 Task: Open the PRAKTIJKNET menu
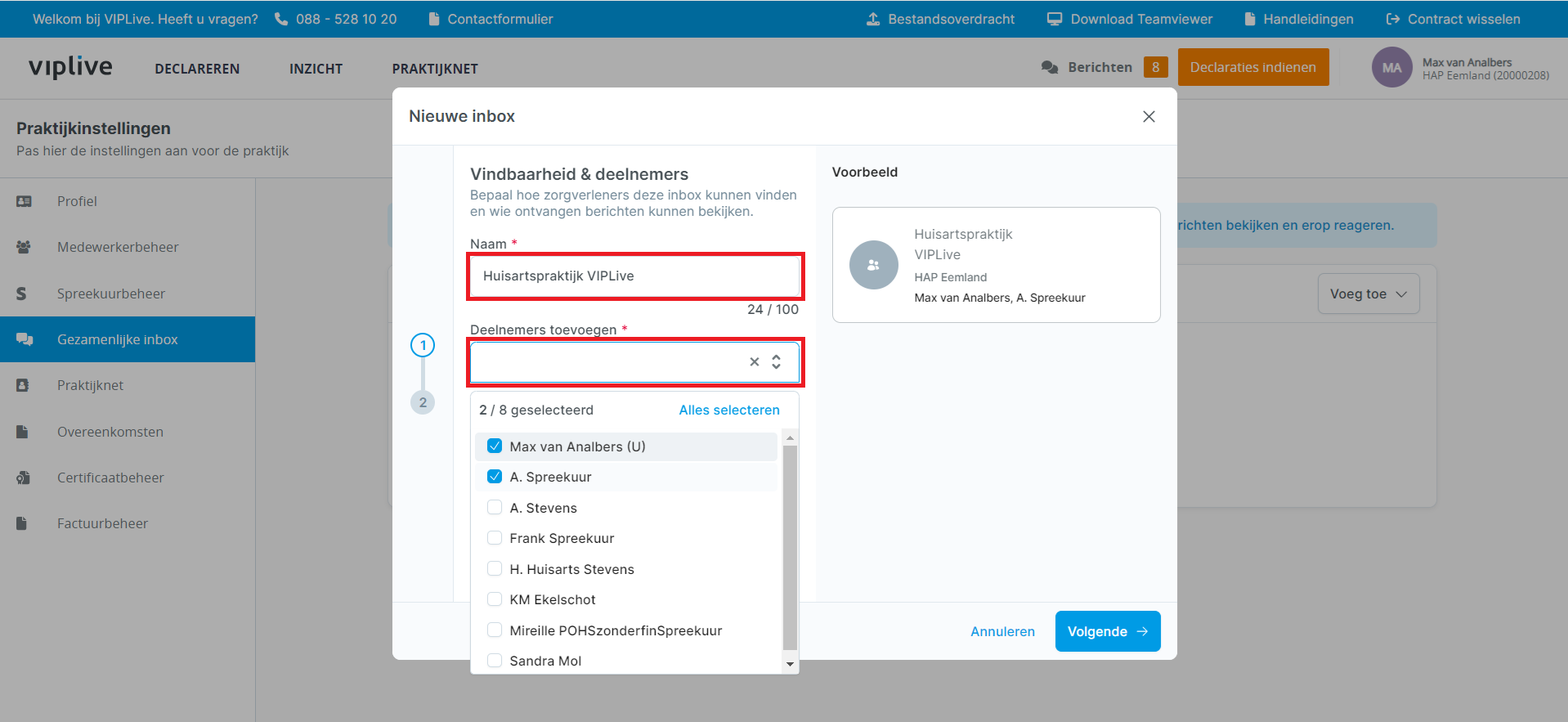pyautogui.click(x=435, y=69)
